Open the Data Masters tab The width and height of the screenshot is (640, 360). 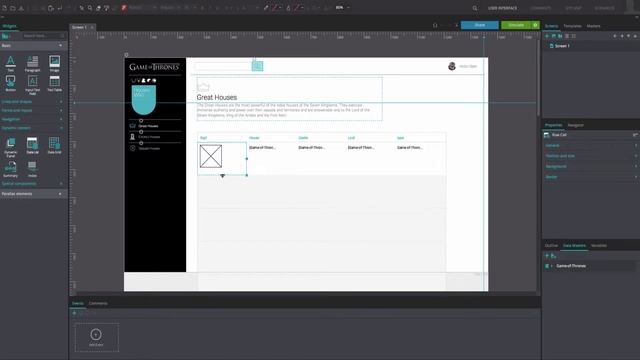[x=574, y=246]
